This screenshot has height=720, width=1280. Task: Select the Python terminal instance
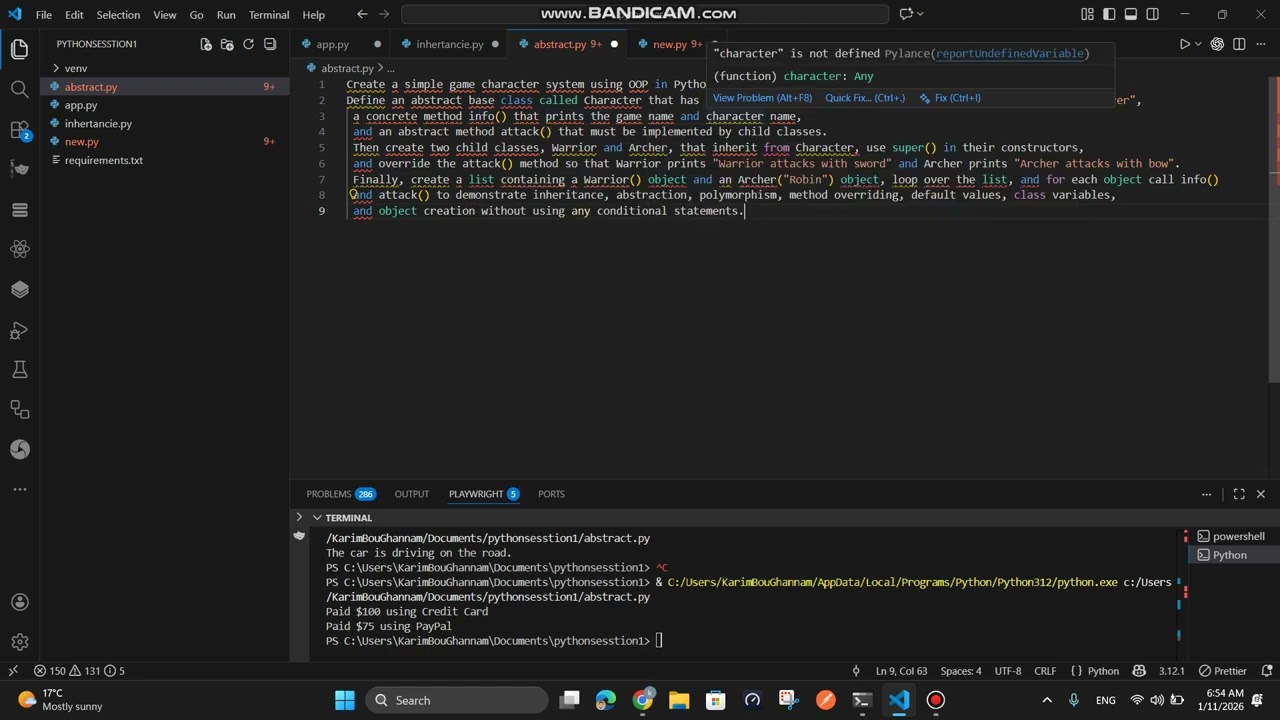click(x=1230, y=555)
